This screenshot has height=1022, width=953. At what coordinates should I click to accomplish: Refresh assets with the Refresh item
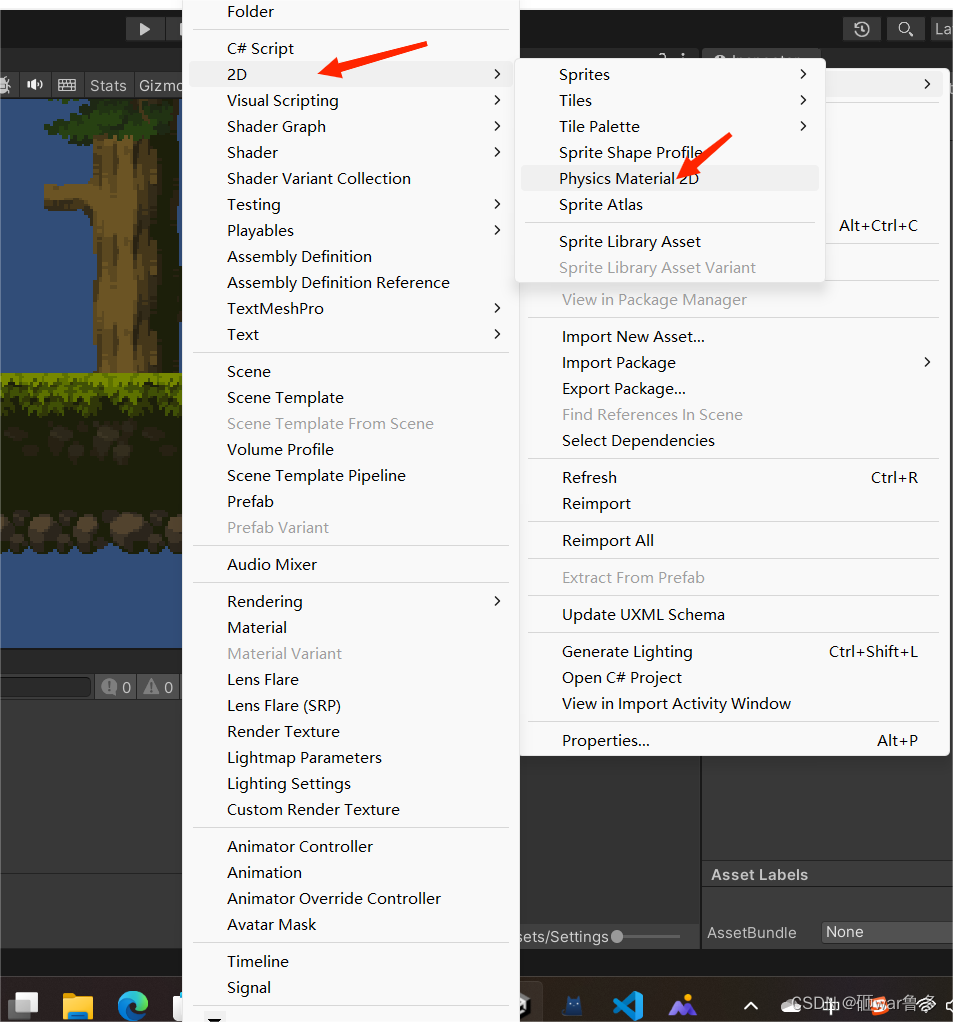tap(733, 478)
